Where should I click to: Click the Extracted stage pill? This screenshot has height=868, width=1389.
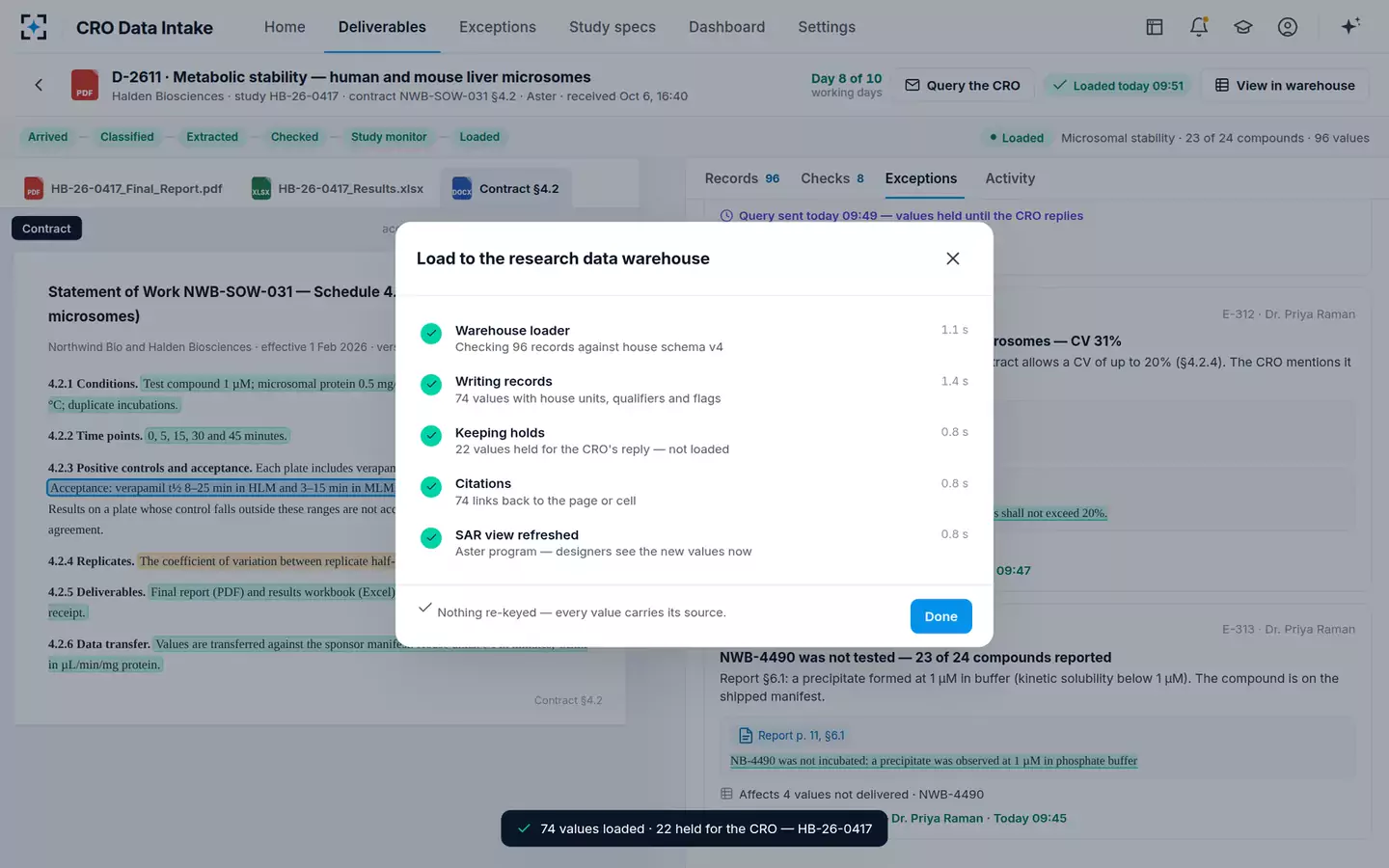point(212,137)
